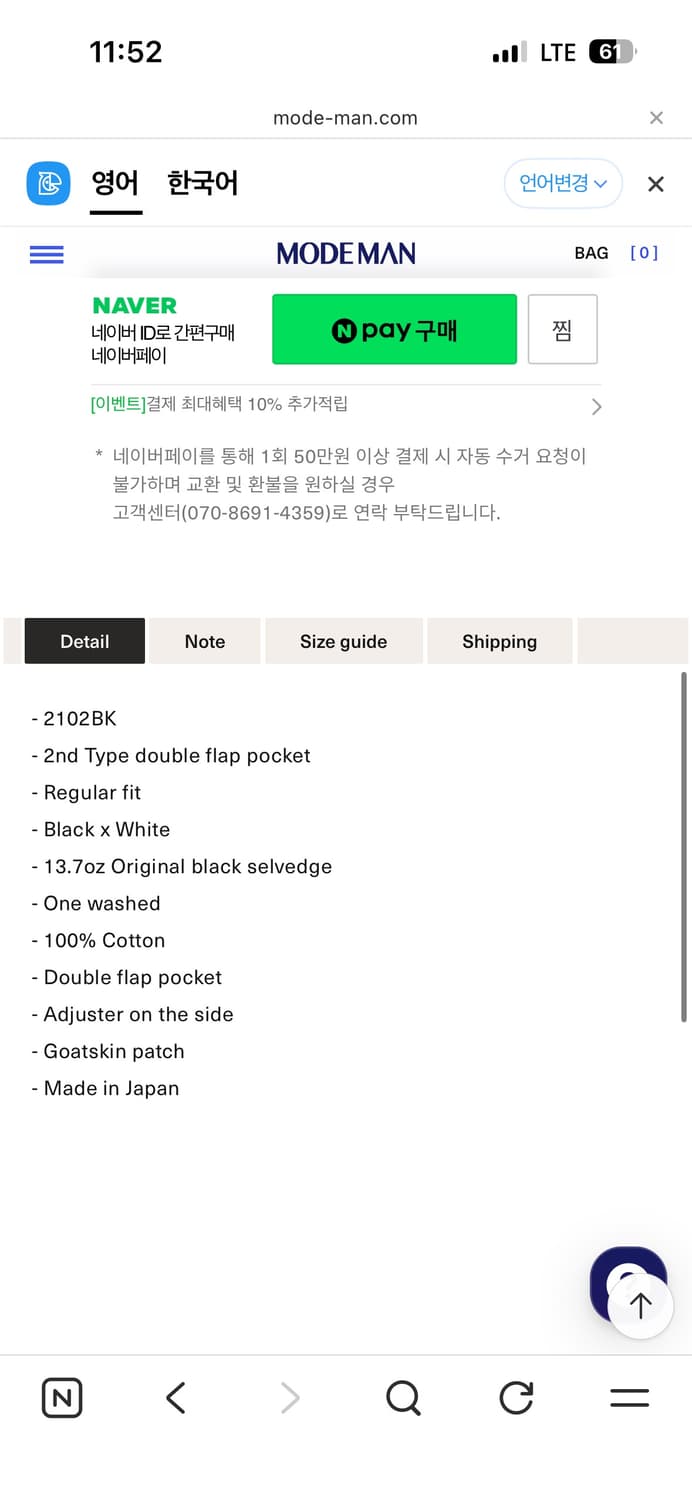Open browser options via the bottom-right menu icon

point(628,1398)
